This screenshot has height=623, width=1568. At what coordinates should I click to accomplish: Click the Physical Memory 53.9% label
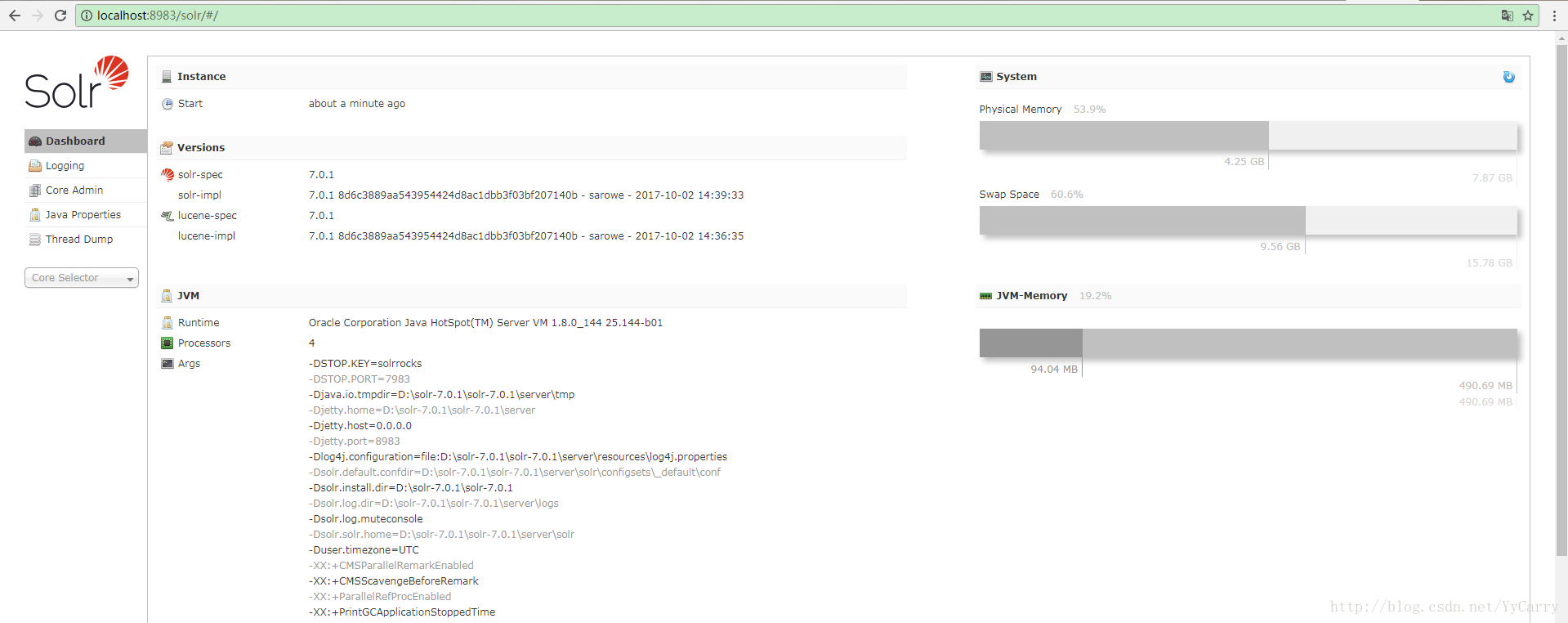(1089, 110)
